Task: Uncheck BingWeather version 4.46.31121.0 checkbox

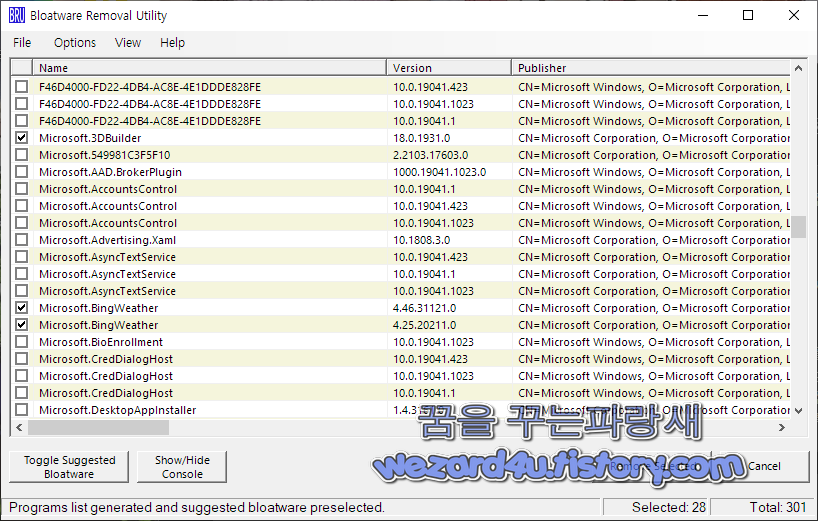Action: [x=21, y=308]
